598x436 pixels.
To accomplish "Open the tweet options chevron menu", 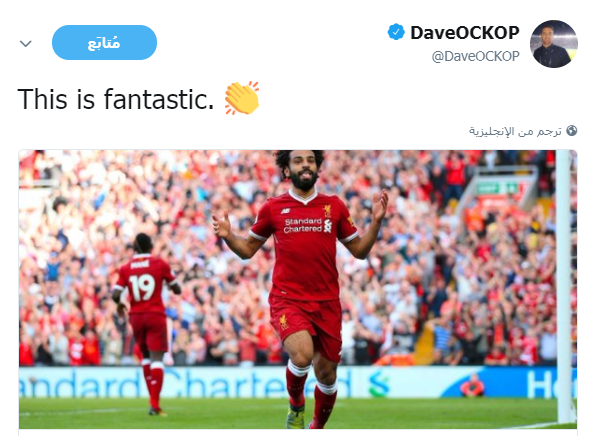I will [26, 43].
